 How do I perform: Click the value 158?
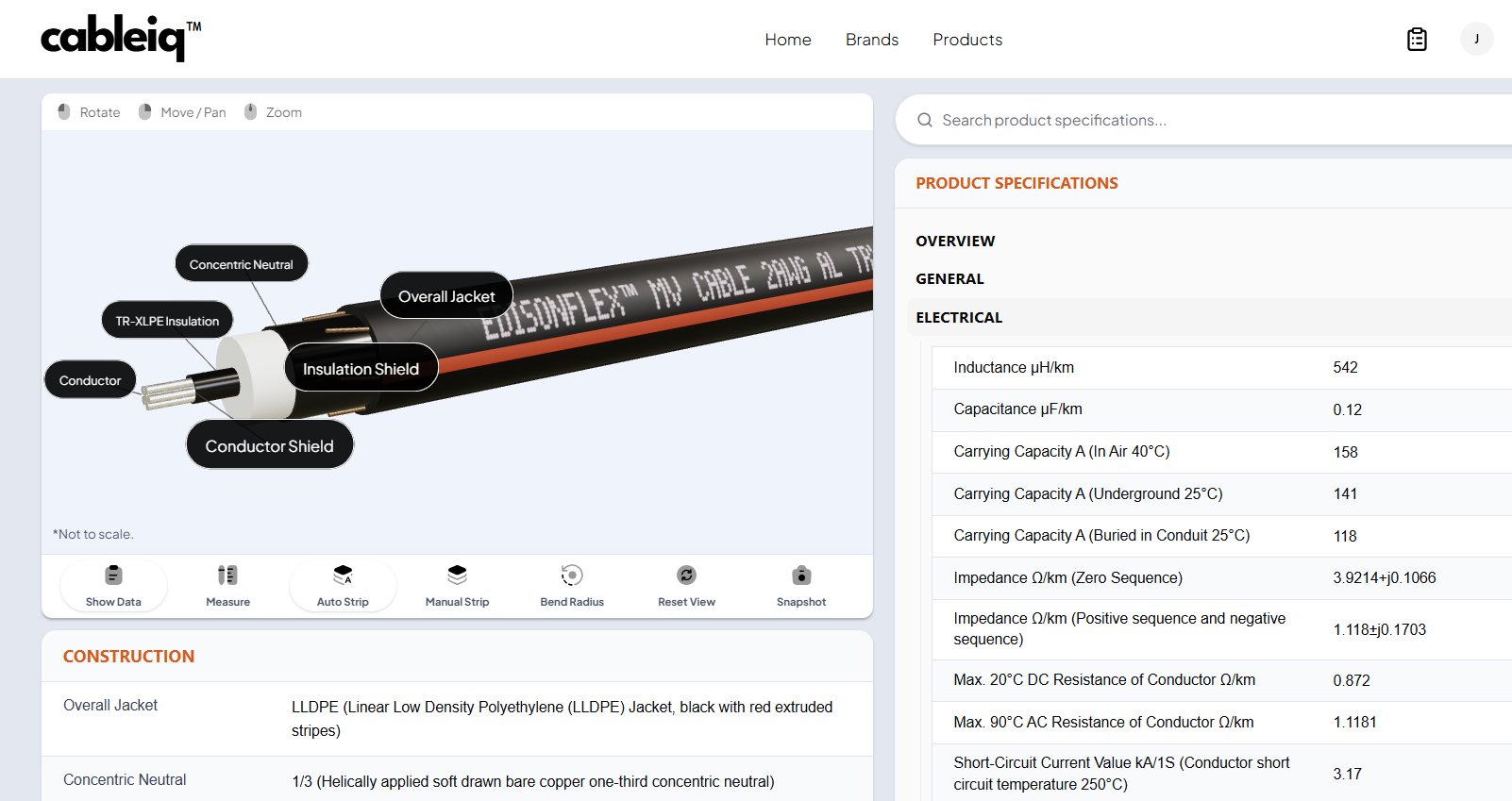1345,452
